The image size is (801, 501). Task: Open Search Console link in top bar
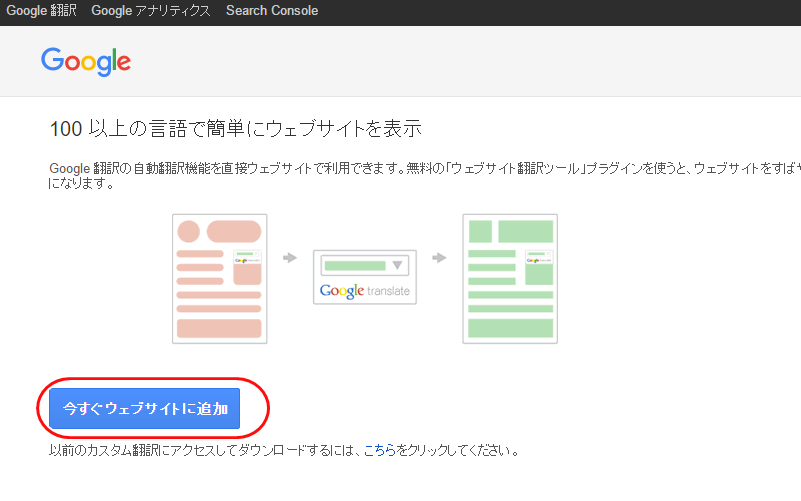tap(272, 11)
